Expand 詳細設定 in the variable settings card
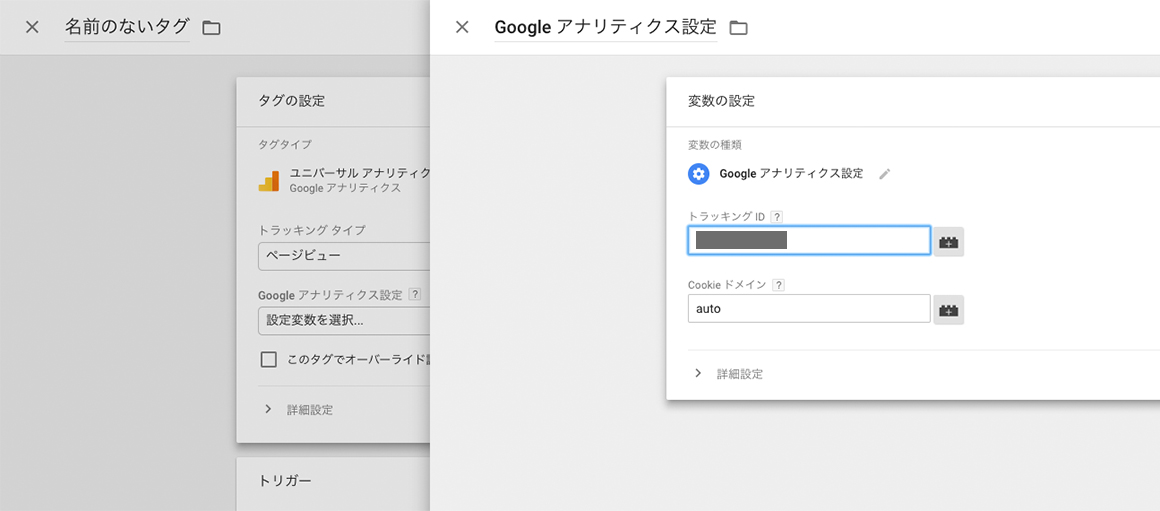 point(729,373)
